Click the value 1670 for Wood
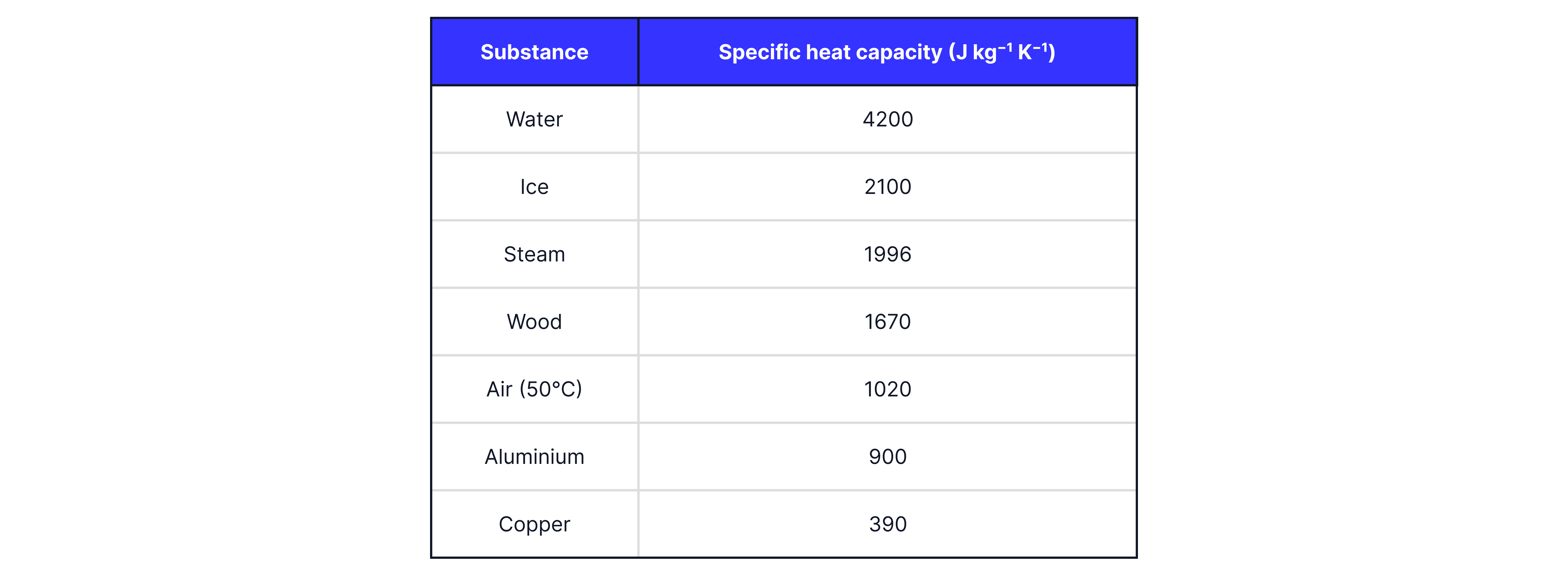Image resolution: width=1568 pixels, height=575 pixels. [x=888, y=322]
